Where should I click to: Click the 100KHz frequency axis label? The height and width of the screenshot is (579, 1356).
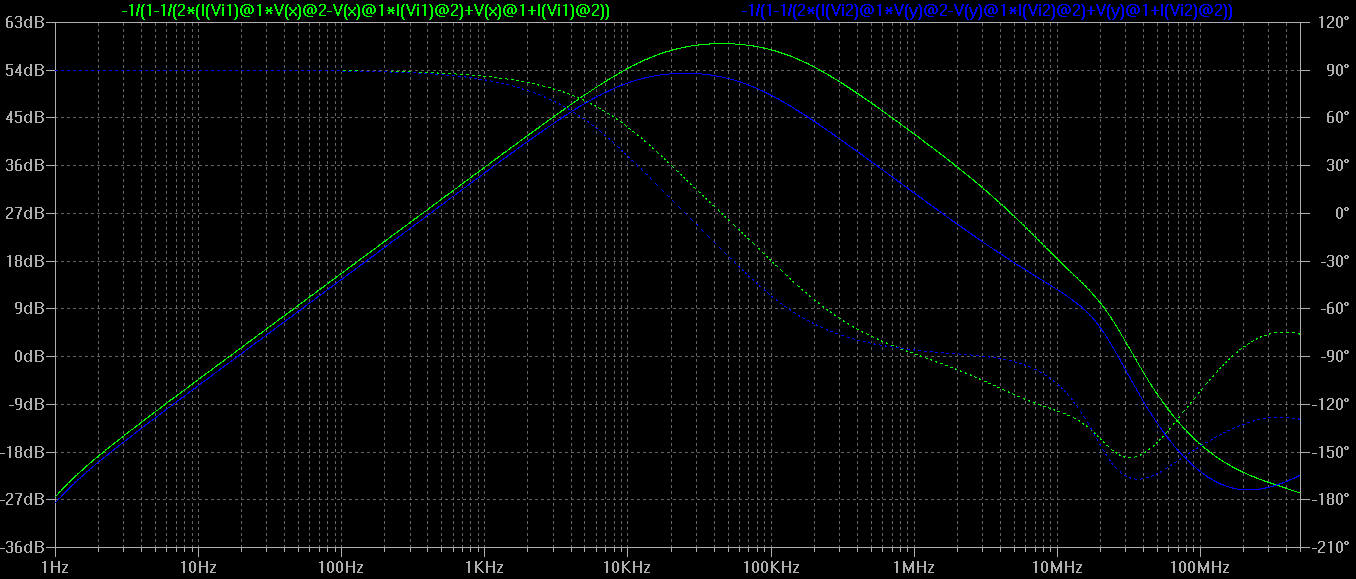(x=770, y=568)
